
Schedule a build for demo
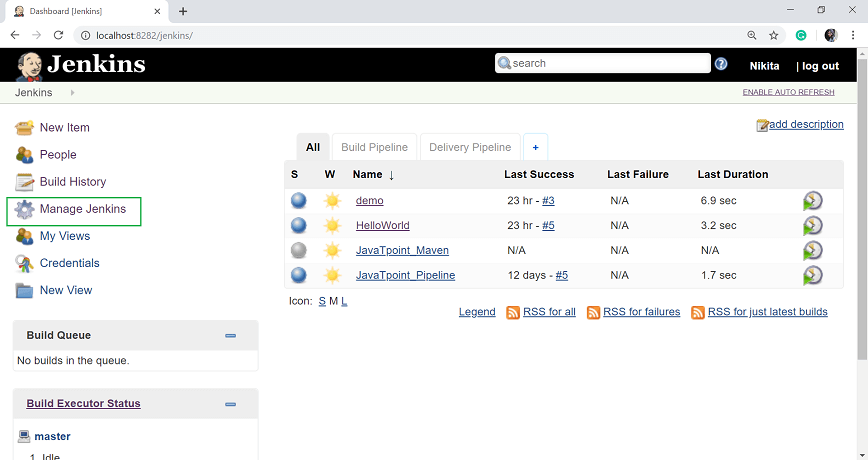point(813,201)
